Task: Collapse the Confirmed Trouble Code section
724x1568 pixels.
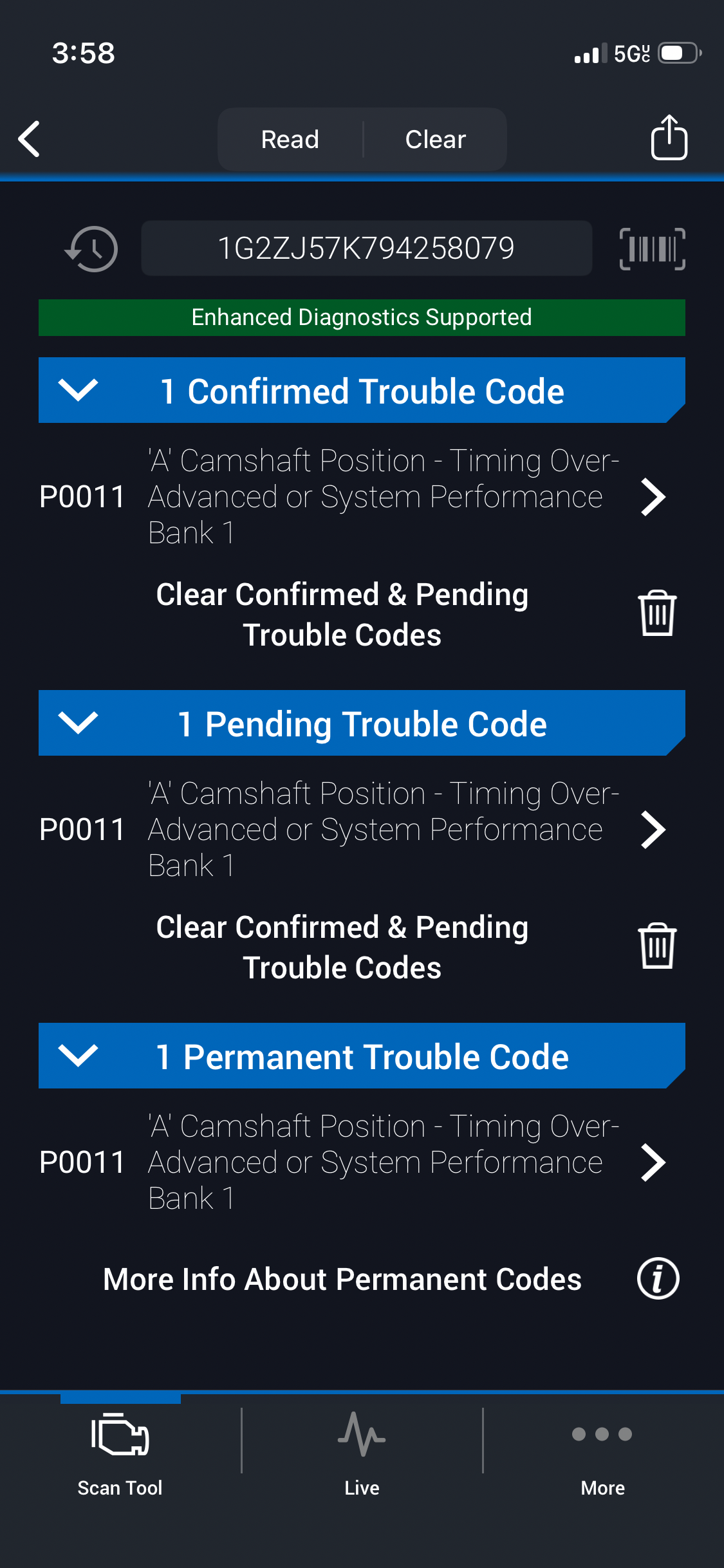Action: pos(78,390)
